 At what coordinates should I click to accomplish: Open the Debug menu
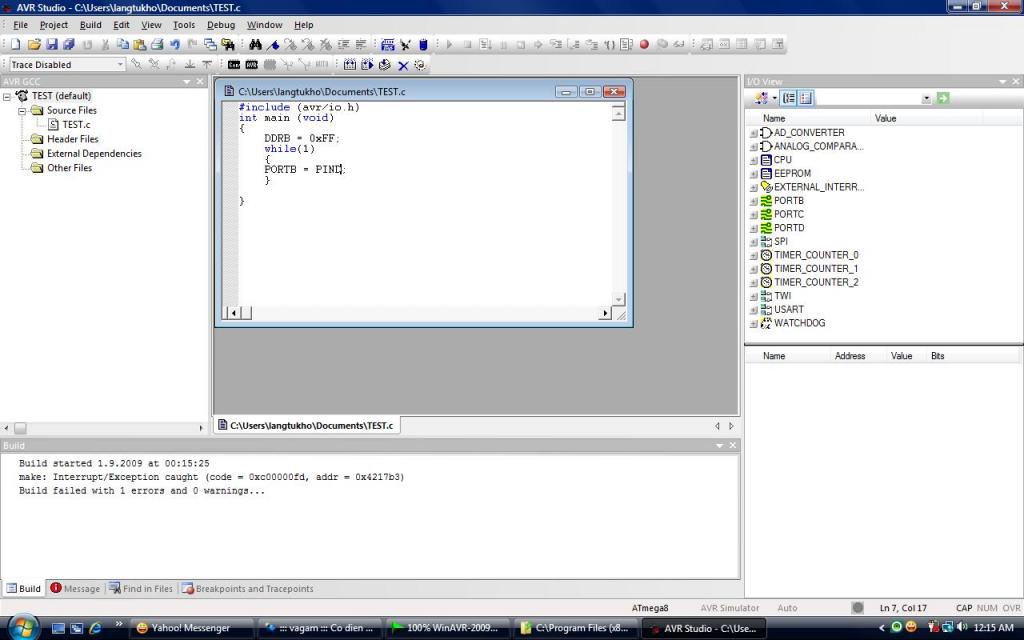[220, 25]
